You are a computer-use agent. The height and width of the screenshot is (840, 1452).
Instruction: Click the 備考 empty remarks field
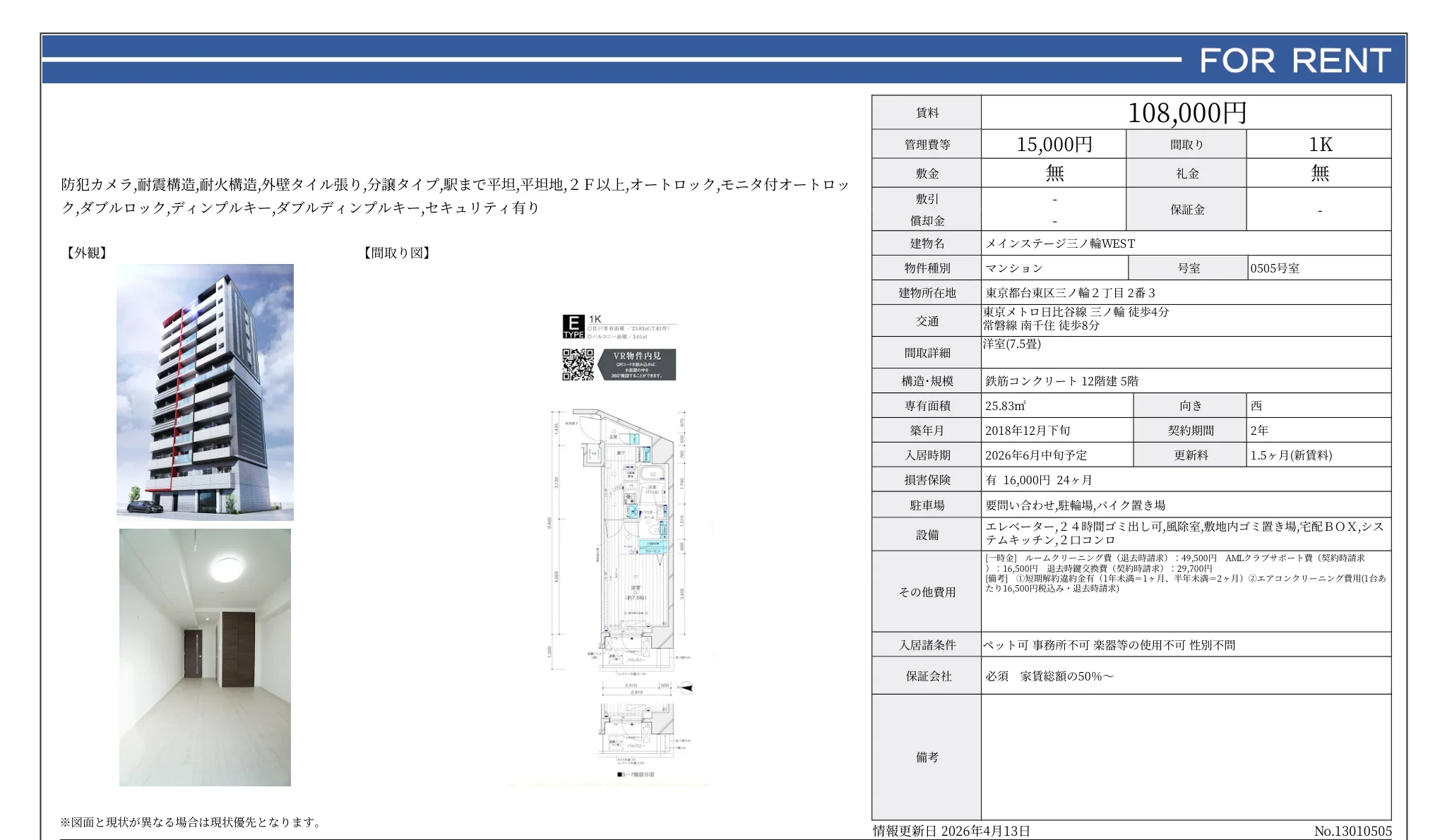(1185, 757)
